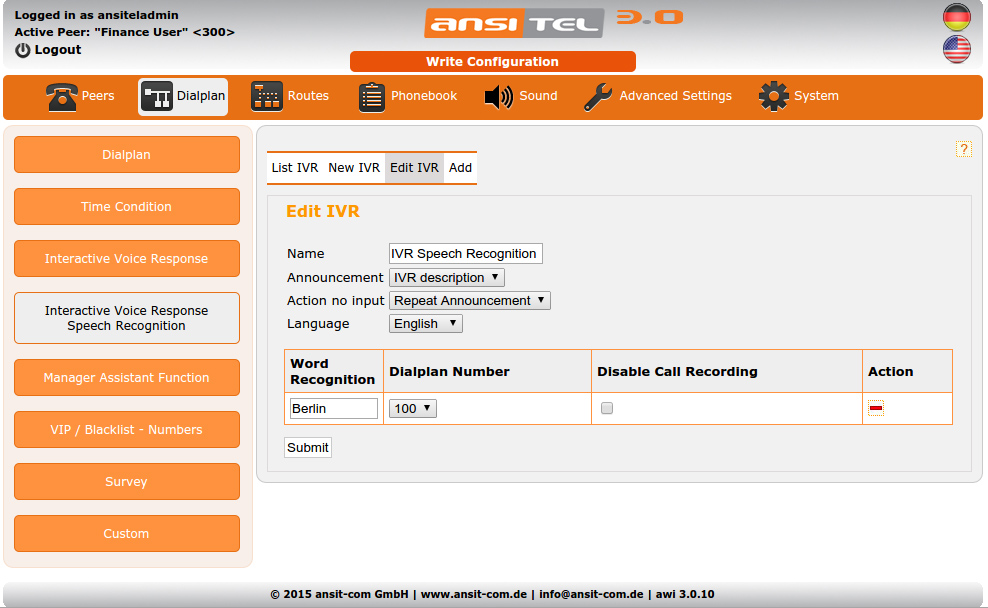Screen dimensions: 988x608
Task: Enable Disable Call Recording checkbox
Action: point(607,408)
